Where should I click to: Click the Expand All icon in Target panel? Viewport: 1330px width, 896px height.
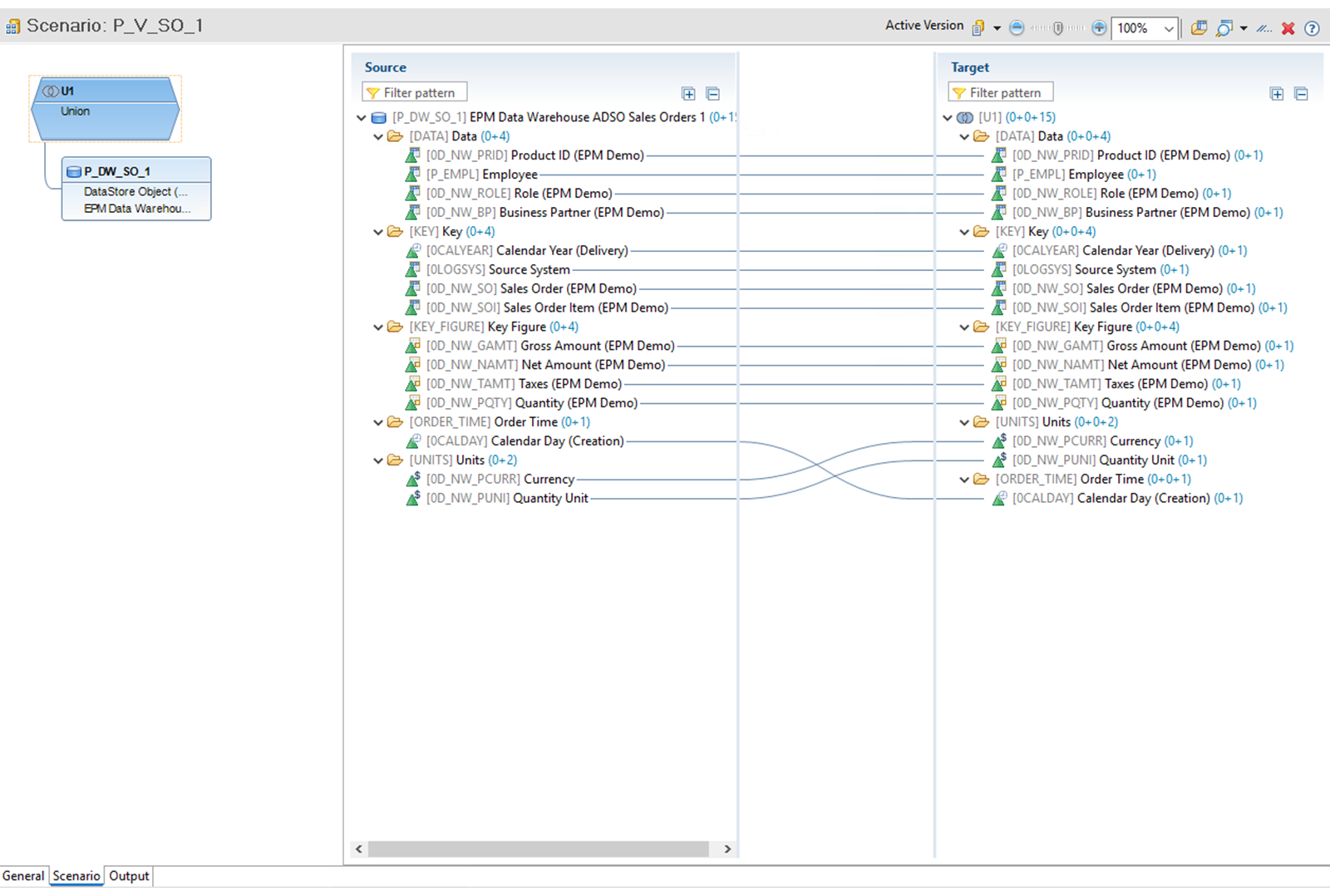1277,94
